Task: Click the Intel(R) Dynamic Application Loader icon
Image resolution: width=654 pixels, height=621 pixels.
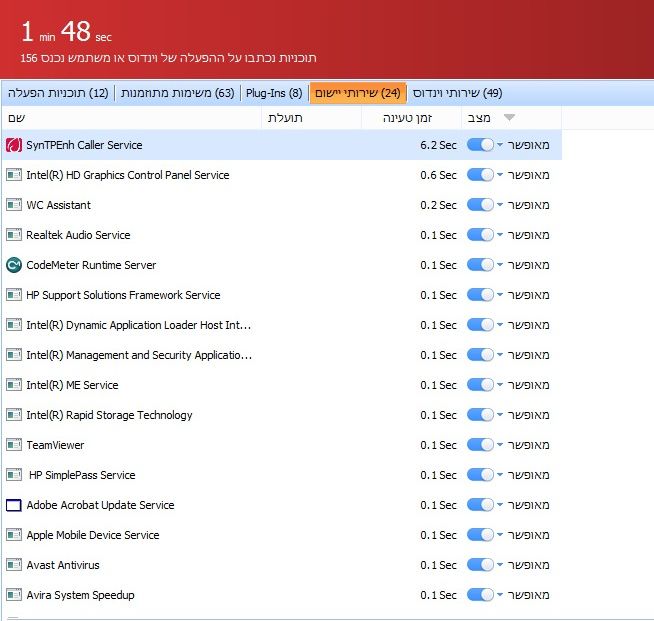Action: (x=14, y=325)
